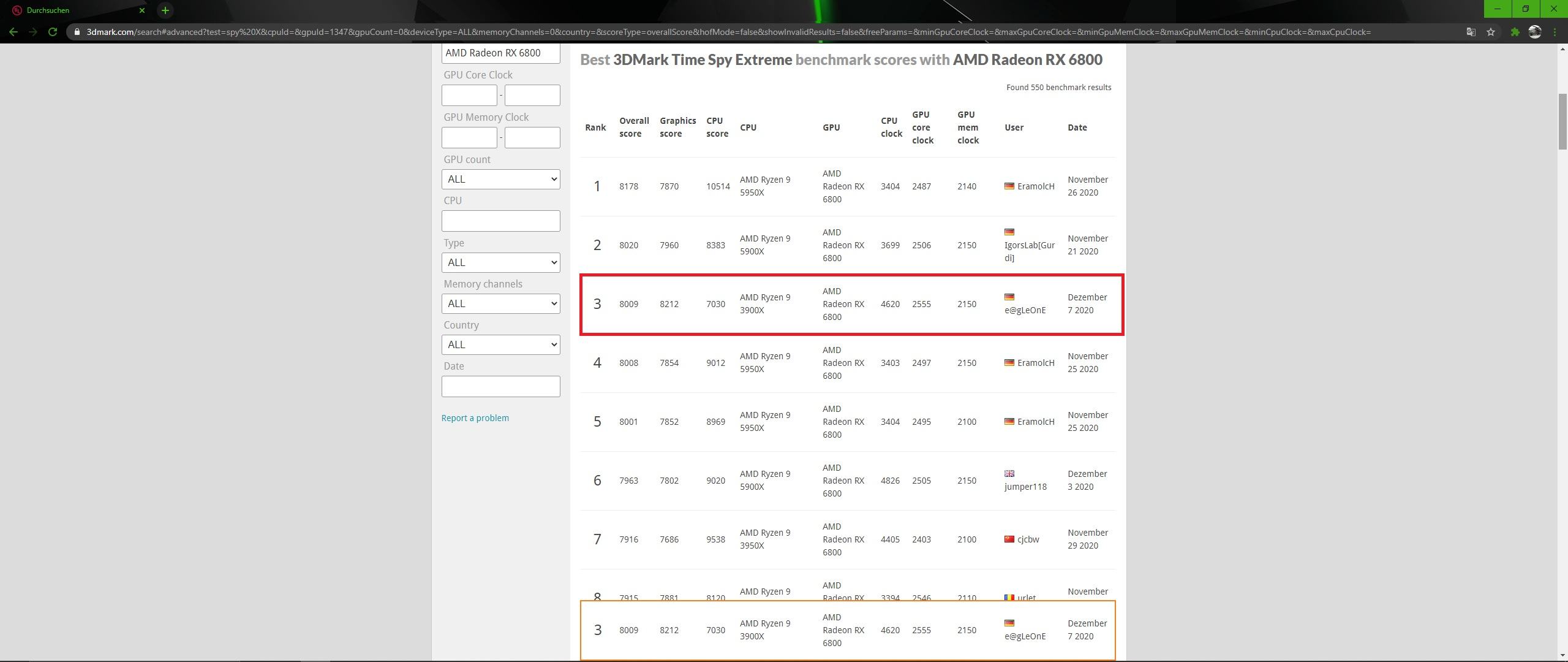
Task: Focus the maximum GPU Core Clock field
Action: [x=532, y=95]
